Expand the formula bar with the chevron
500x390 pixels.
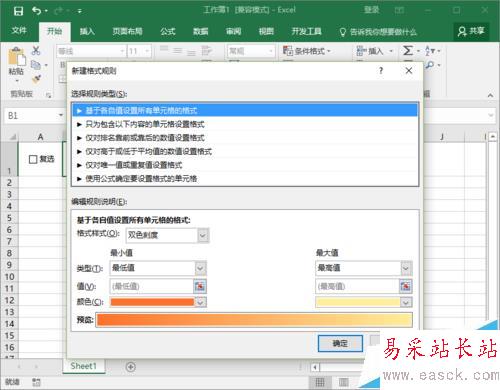pos(491,116)
